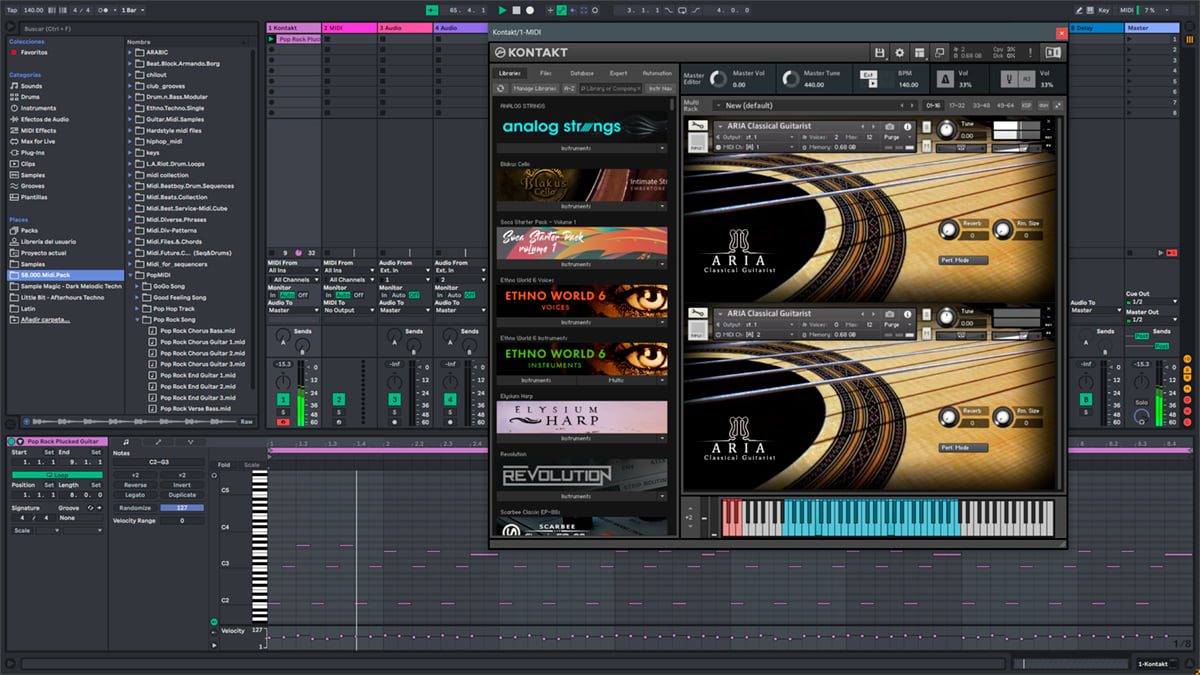This screenshot has height=675, width=1200.
Task: Click the Duplicate notes button
Action: [x=182, y=495]
